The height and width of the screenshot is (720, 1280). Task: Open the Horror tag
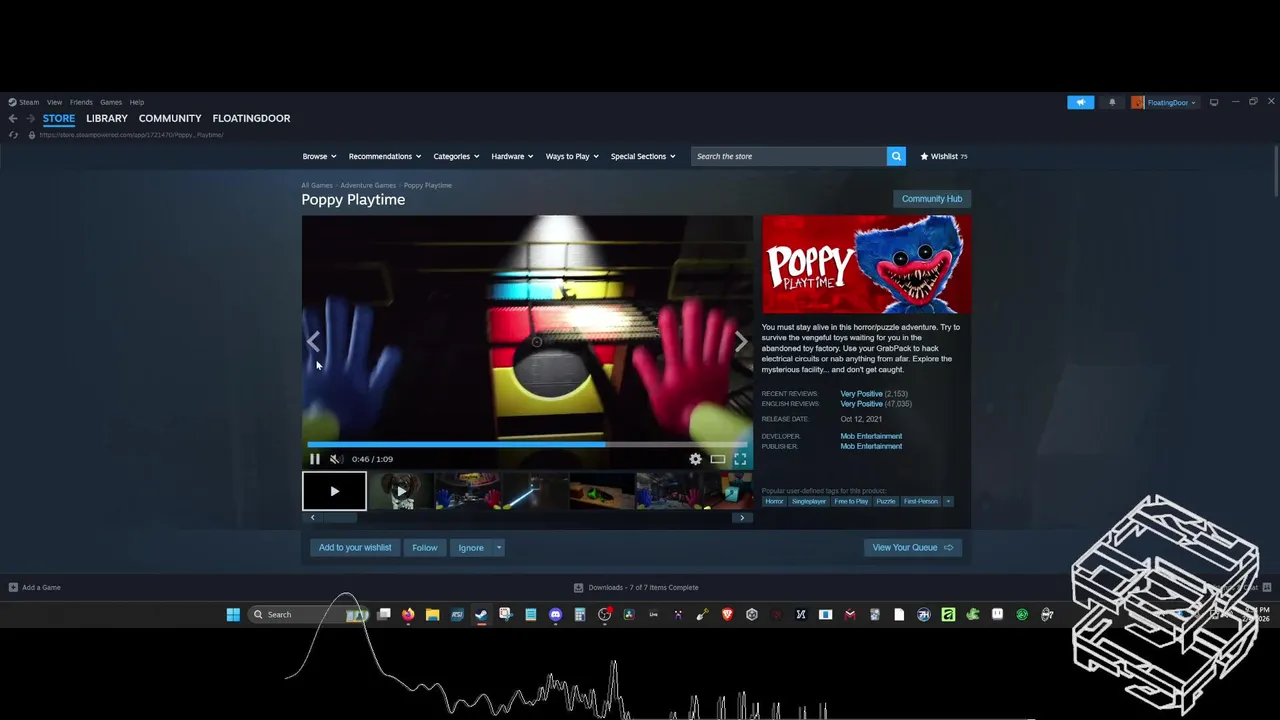(x=775, y=501)
